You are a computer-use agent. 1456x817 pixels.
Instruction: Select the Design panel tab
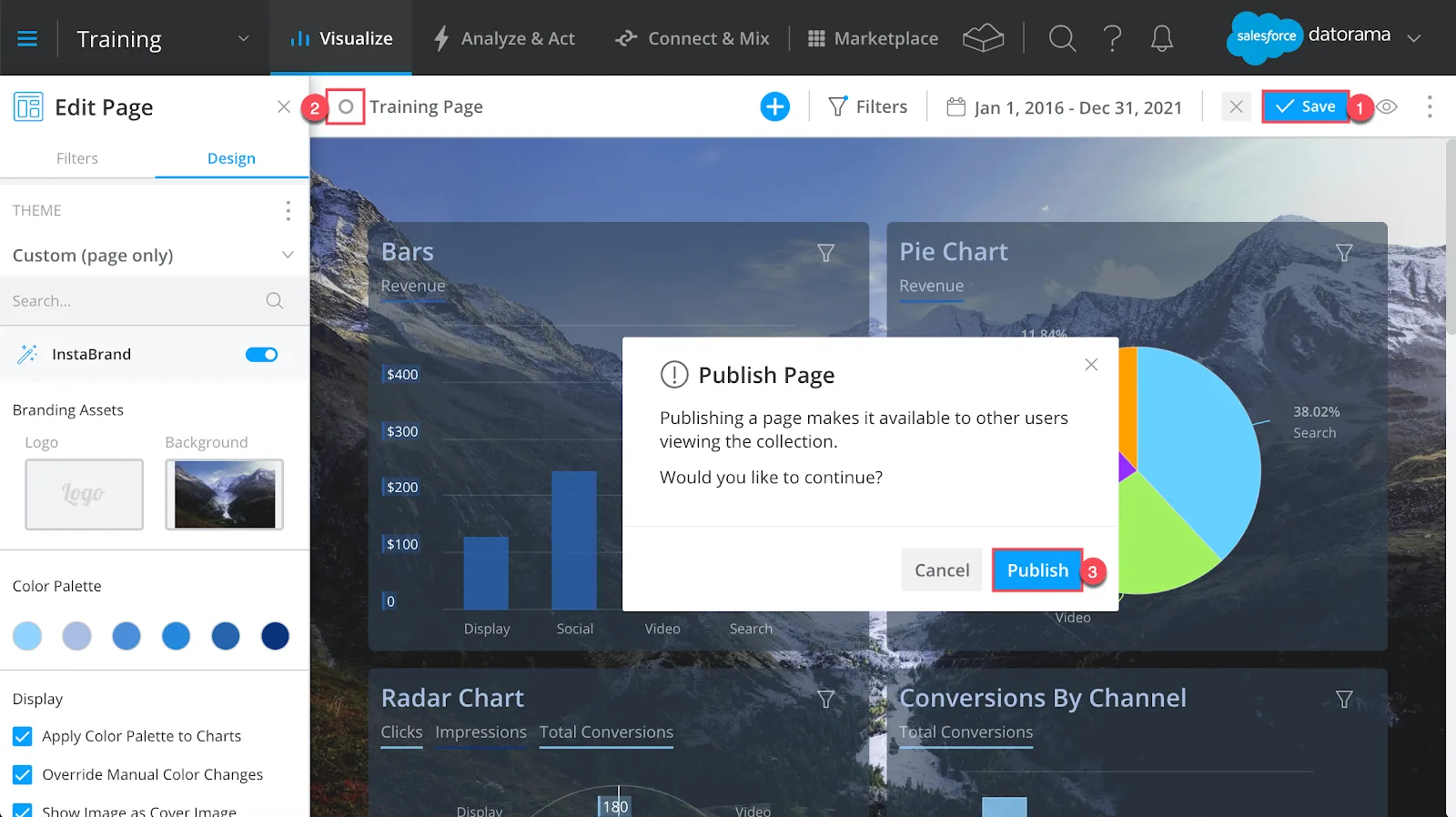click(x=231, y=158)
